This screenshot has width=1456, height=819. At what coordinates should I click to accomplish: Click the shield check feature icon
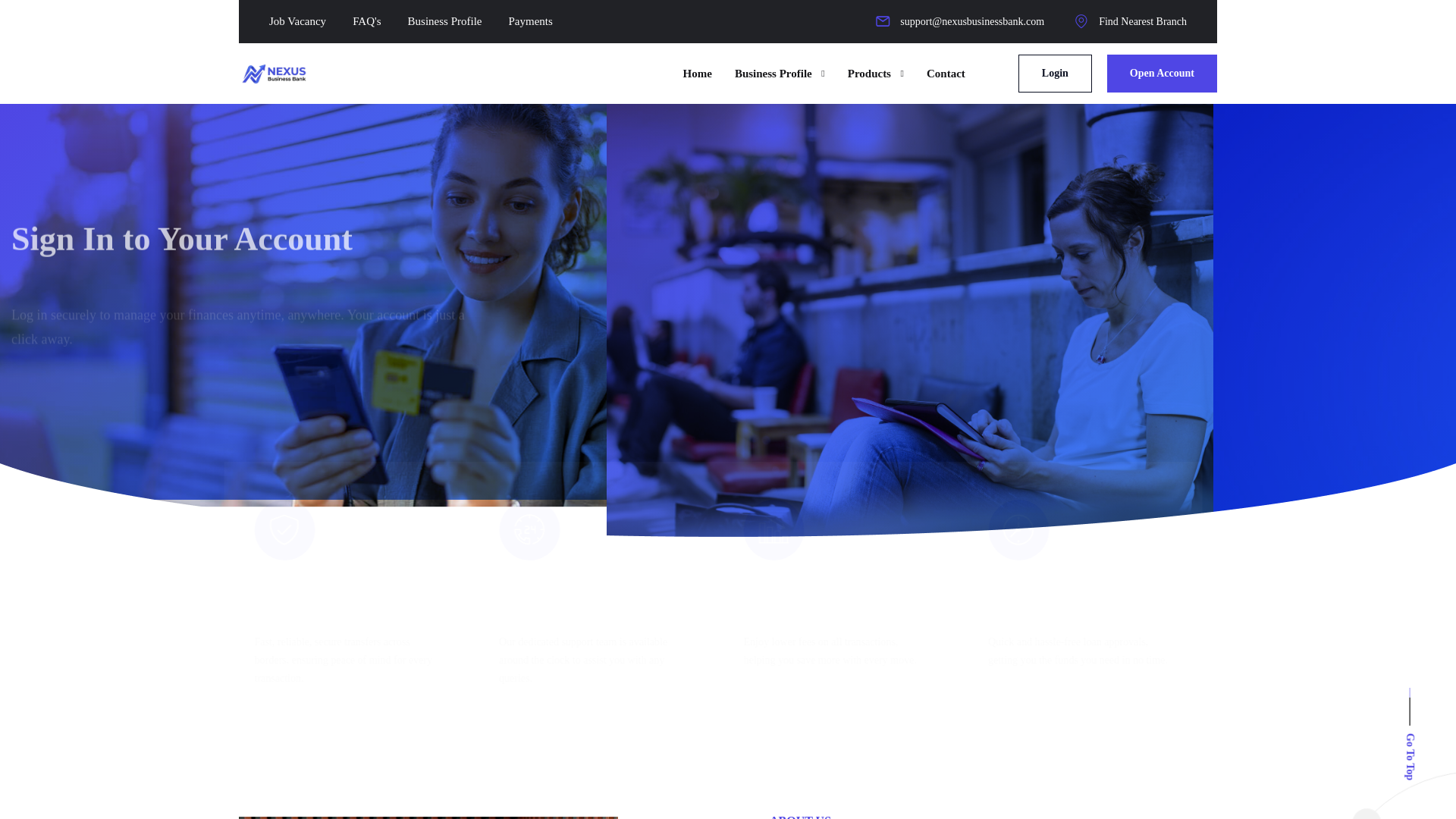click(284, 530)
